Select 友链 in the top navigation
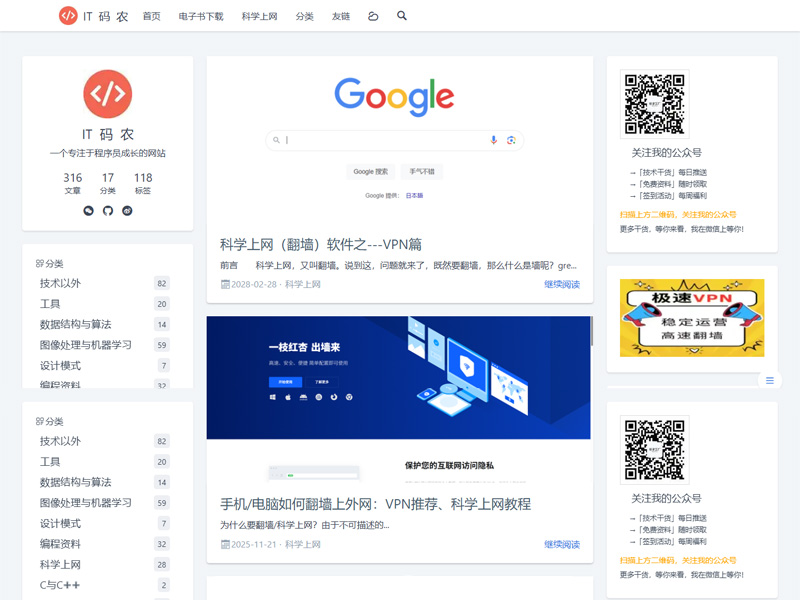The width and height of the screenshot is (800, 600). [341, 16]
